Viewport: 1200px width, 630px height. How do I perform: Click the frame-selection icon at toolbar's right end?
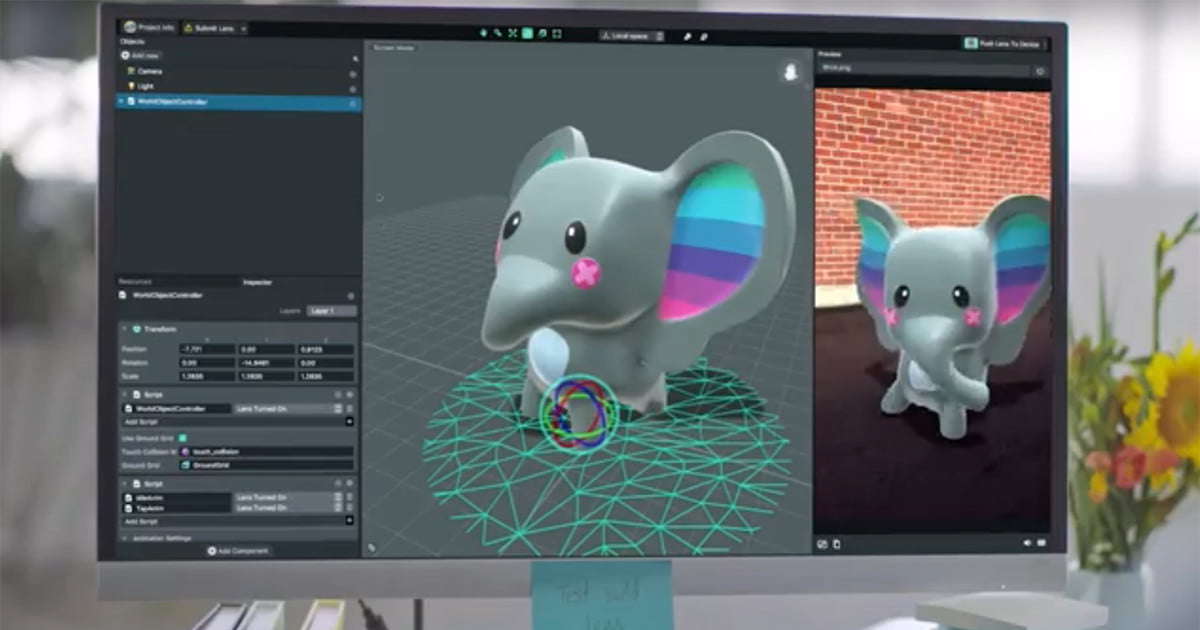(x=557, y=34)
